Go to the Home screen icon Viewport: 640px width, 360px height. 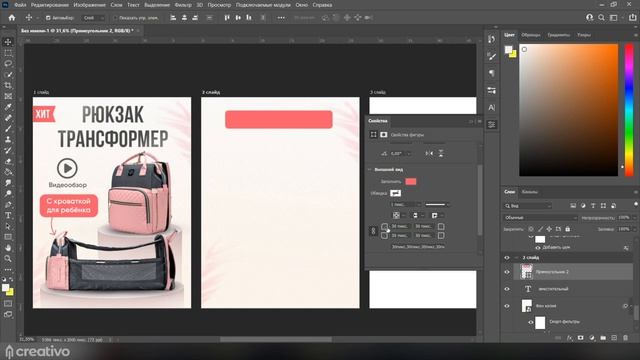point(12,18)
